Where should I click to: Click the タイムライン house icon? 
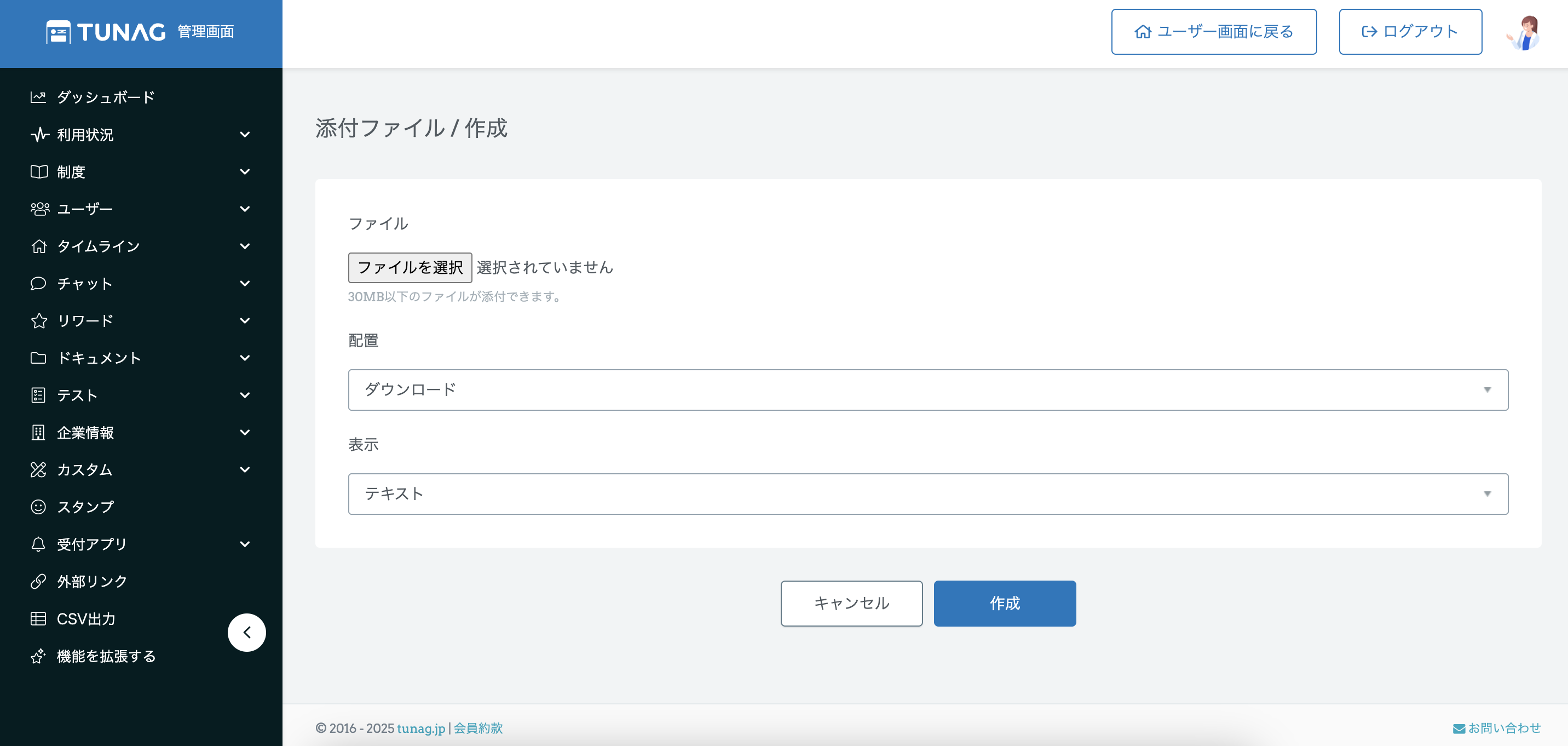[39, 246]
